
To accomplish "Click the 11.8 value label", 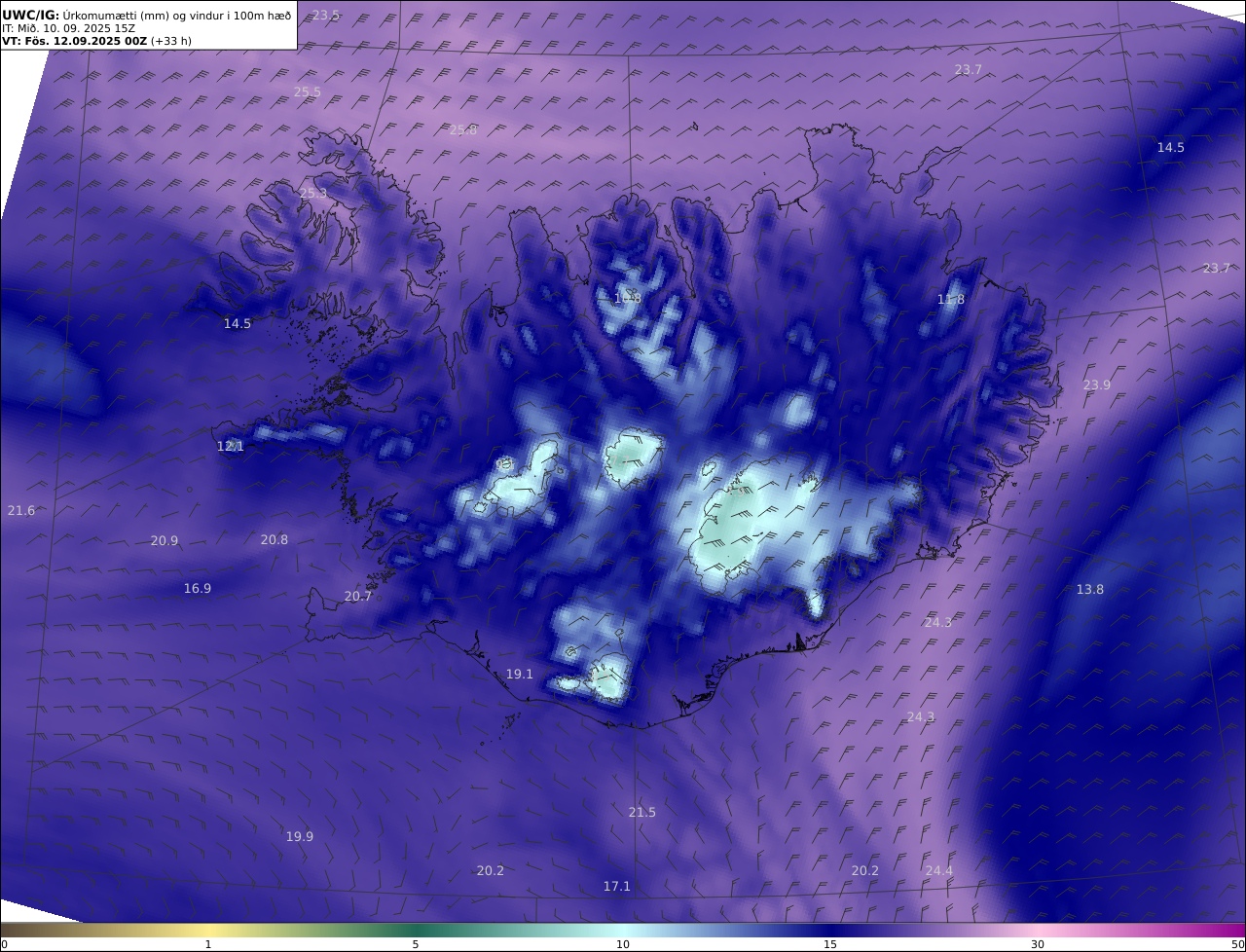I will click(x=951, y=300).
